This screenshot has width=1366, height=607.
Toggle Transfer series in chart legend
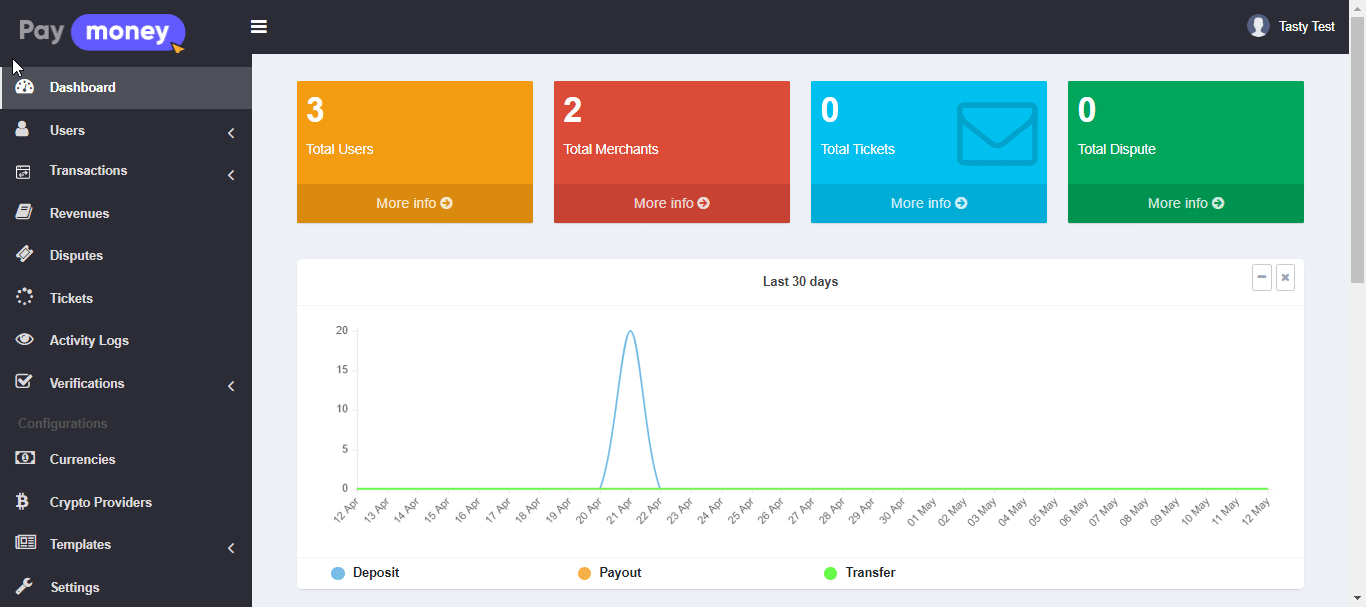coord(859,573)
